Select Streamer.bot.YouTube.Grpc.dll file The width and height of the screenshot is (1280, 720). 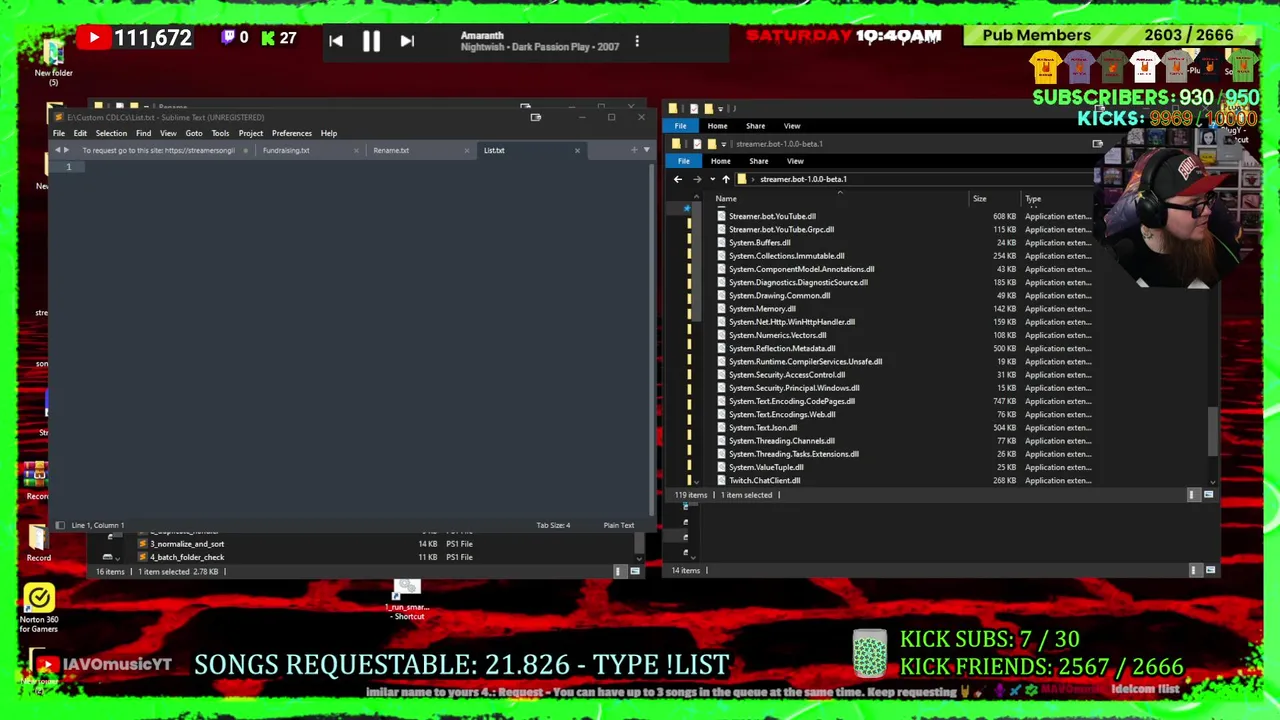pos(781,229)
